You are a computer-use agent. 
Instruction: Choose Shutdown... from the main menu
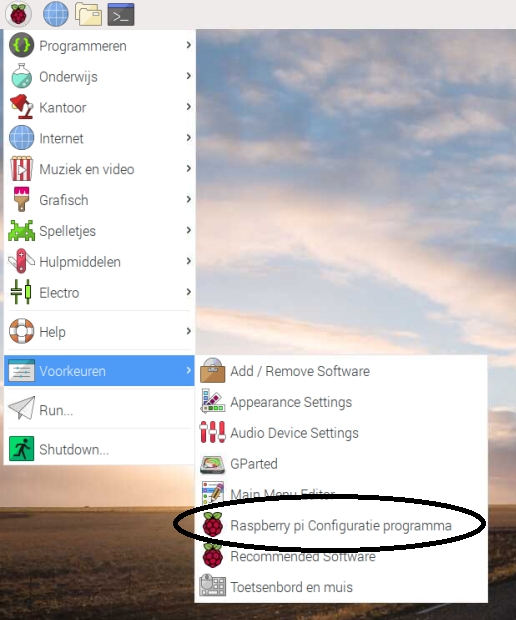[x=99, y=449]
